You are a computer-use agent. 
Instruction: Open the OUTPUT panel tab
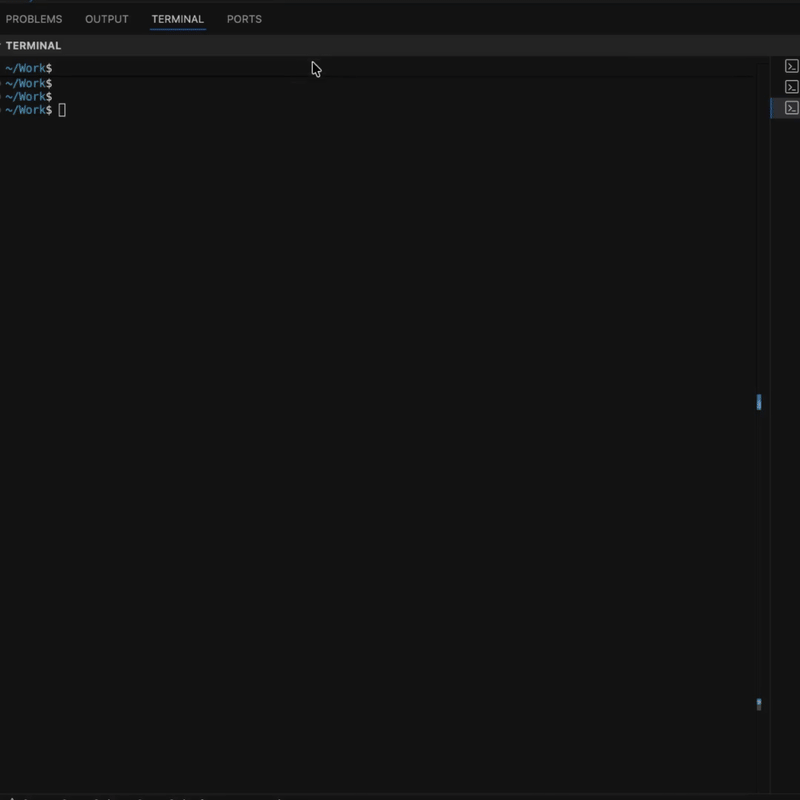pyautogui.click(x=107, y=19)
